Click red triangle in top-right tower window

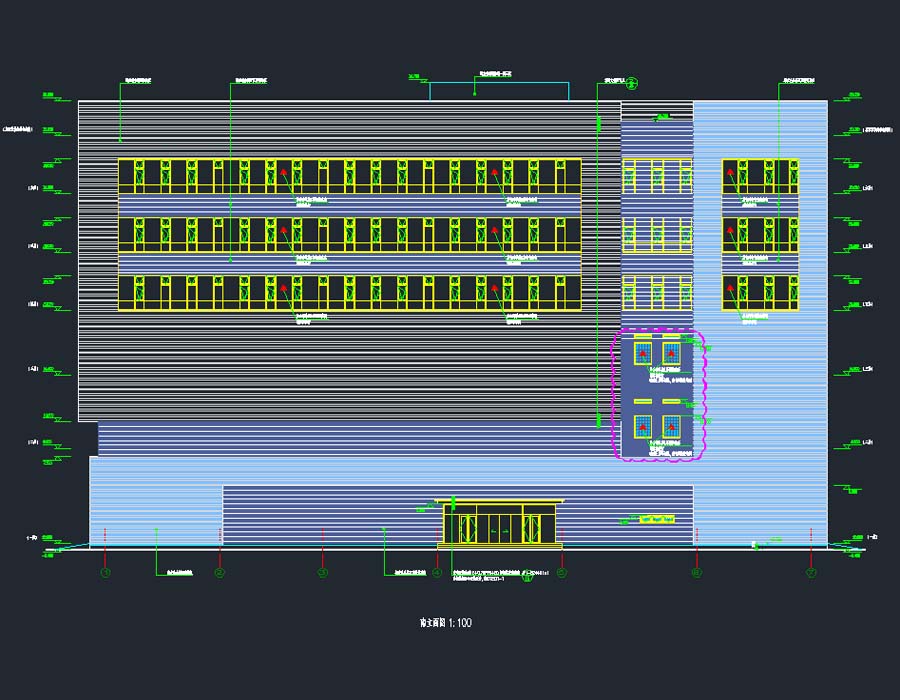coord(731,173)
